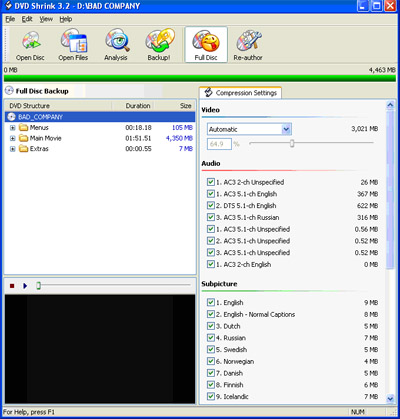
Task: Open the Automatic video compression dropdown
Action: coord(286,129)
